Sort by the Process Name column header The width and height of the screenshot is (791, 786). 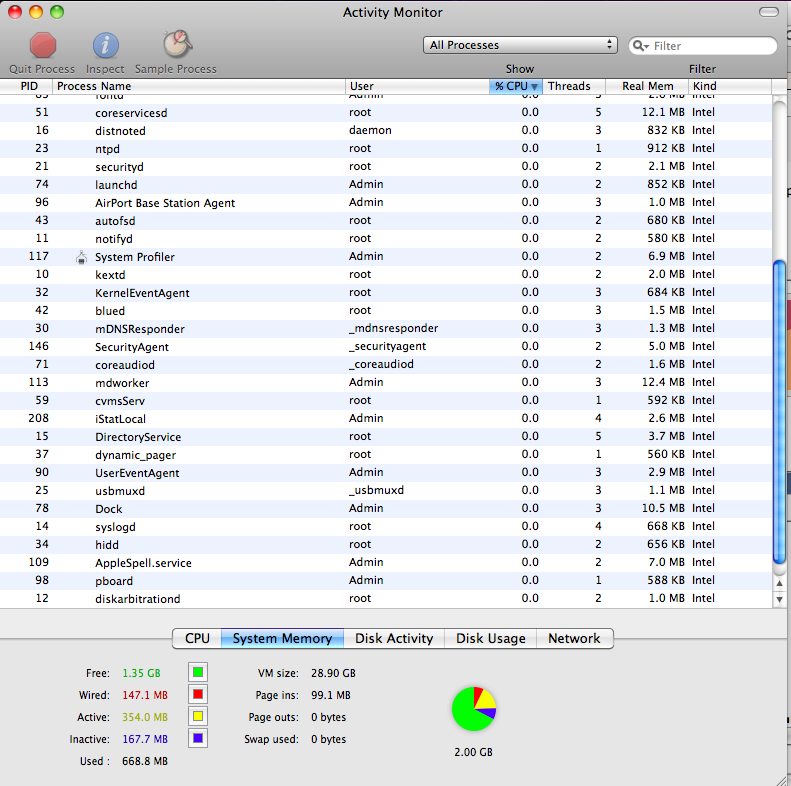coord(199,86)
